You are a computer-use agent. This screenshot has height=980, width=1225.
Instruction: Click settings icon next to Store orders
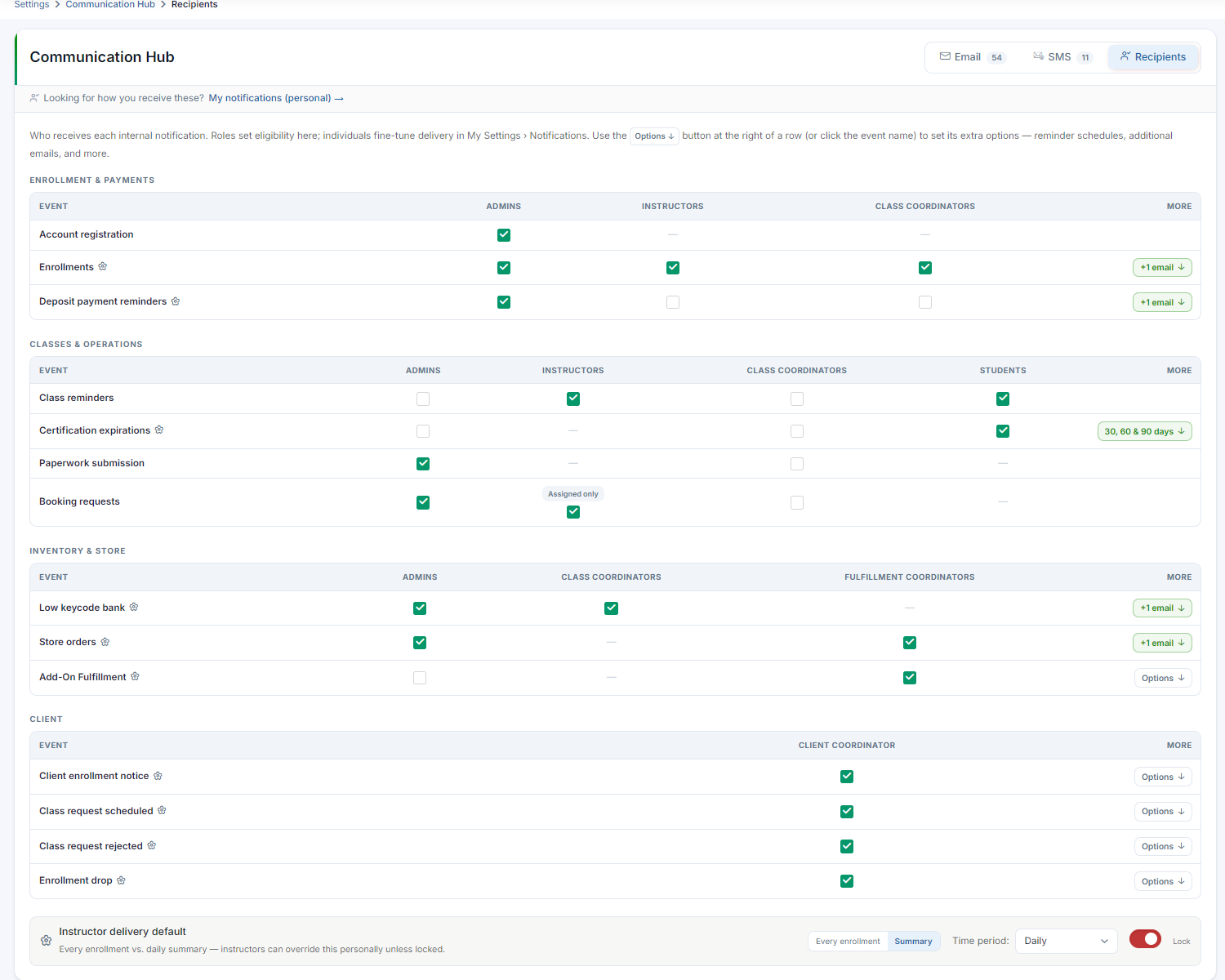(105, 642)
